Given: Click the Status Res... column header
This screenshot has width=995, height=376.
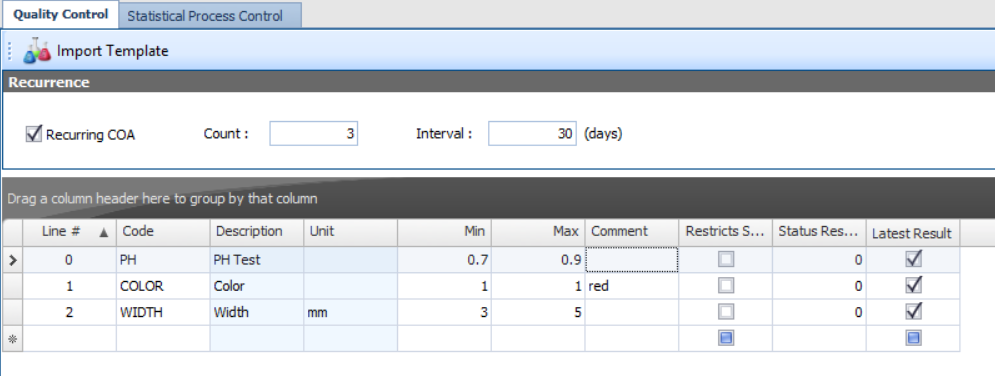Looking at the screenshot, I should pyautogui.click(x=819, y=232).
